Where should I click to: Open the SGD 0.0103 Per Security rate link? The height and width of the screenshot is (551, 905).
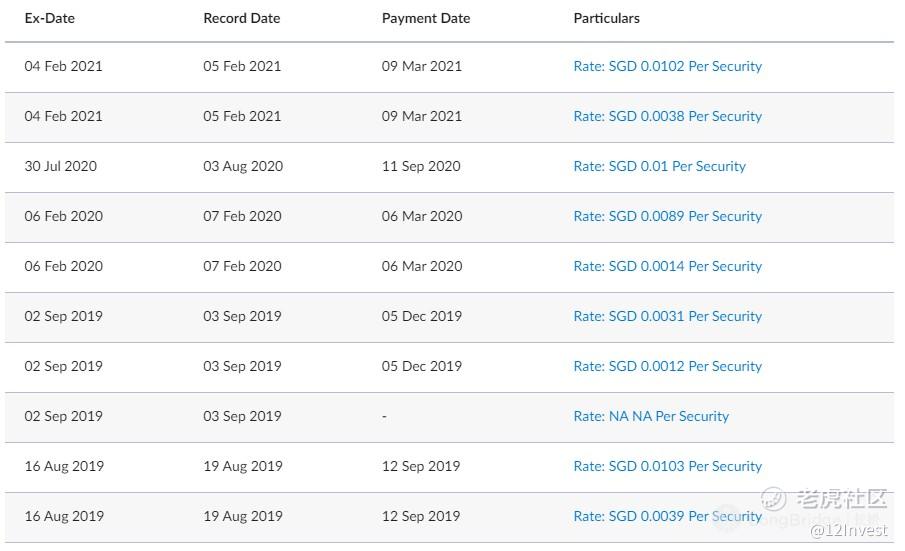pyautogui.click(x=667, y=466)
